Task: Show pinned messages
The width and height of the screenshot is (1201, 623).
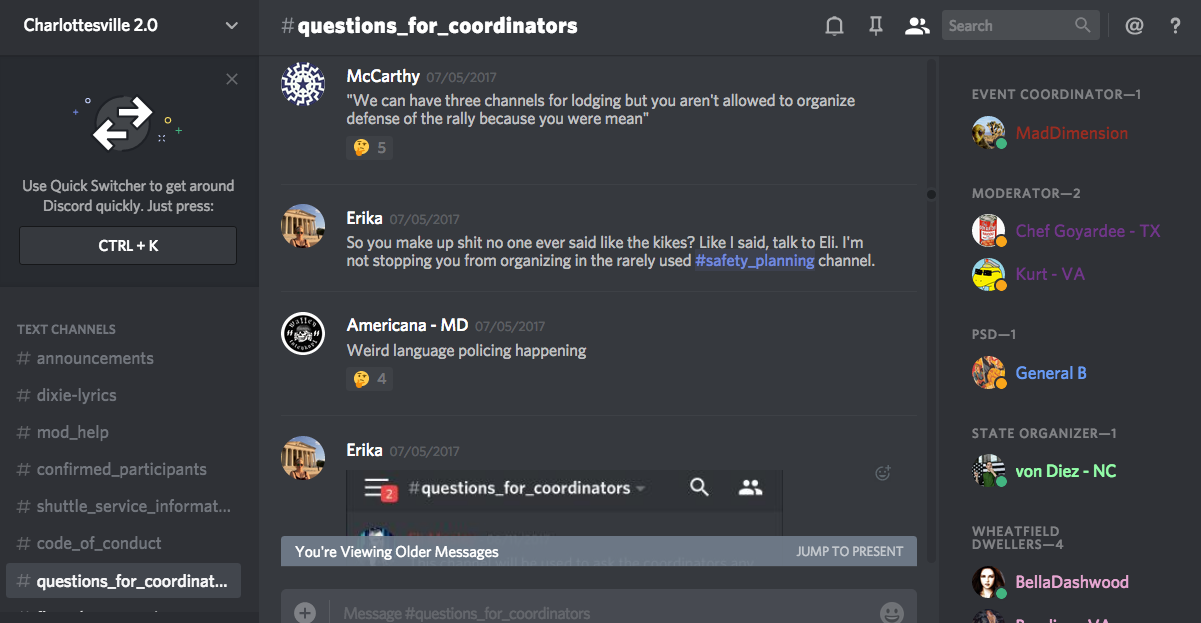Action: coord(875,27)
